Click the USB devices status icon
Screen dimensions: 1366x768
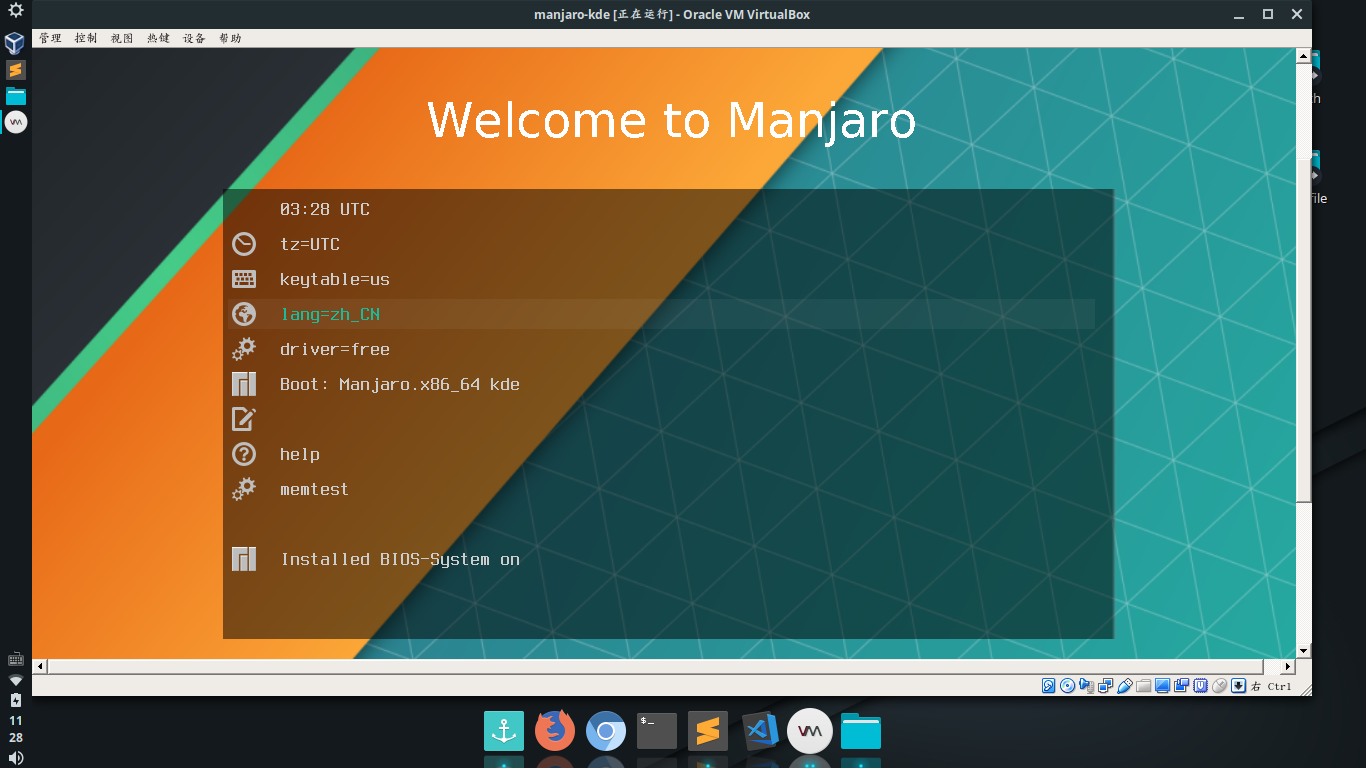1124,685
